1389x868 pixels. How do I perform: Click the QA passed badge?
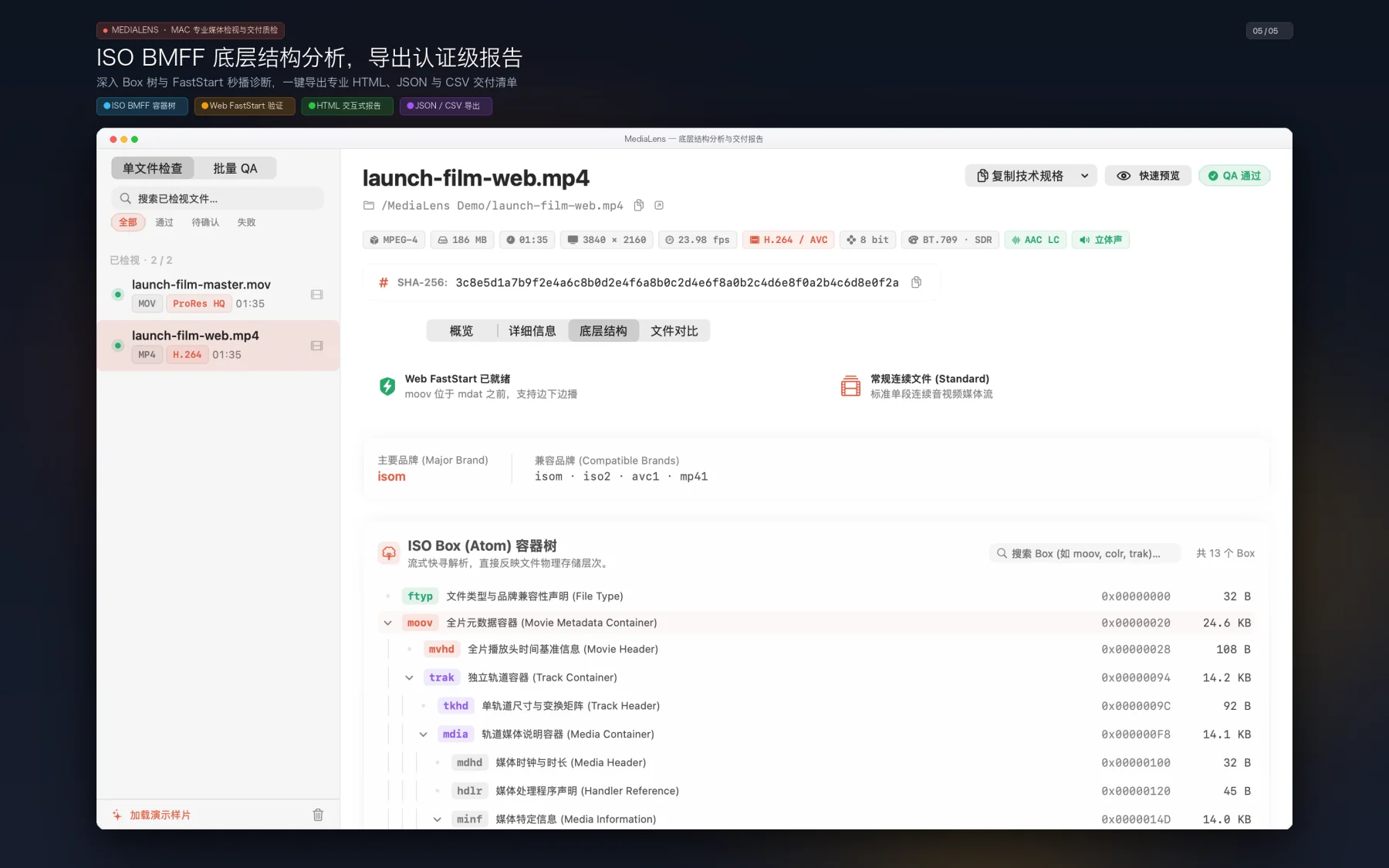click(x=1234, y=176)
